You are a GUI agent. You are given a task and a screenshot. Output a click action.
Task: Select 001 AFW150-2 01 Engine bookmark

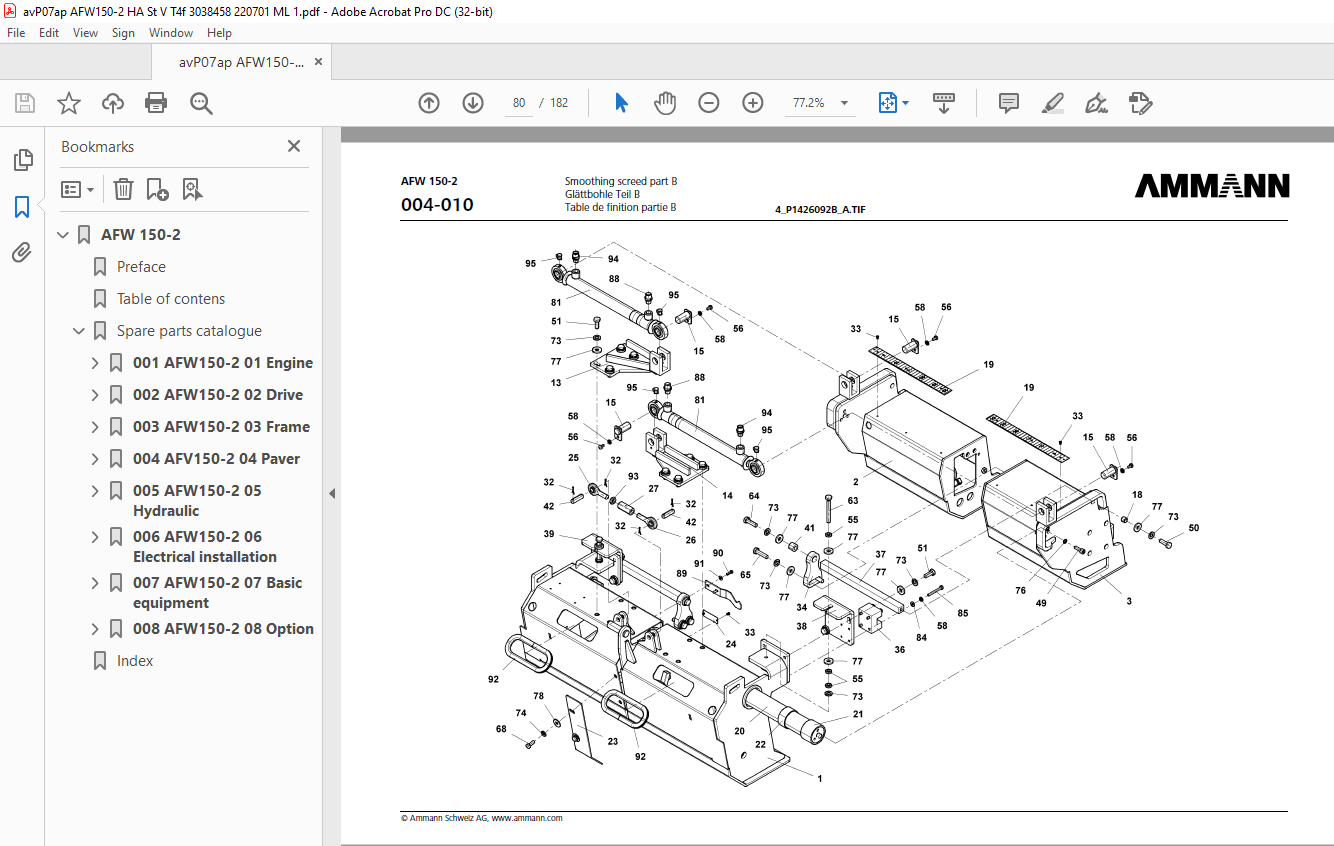pyautogui.click(x=223, y=363)
